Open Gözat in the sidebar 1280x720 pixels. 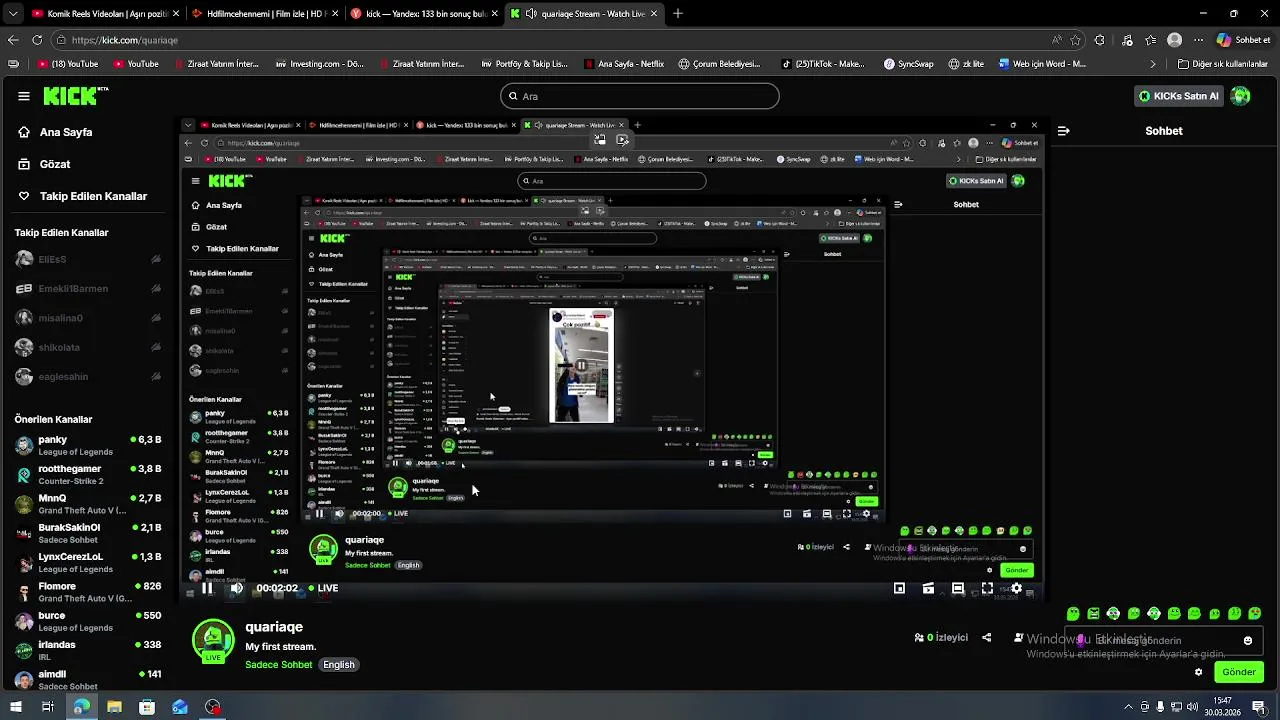point(55,164)
